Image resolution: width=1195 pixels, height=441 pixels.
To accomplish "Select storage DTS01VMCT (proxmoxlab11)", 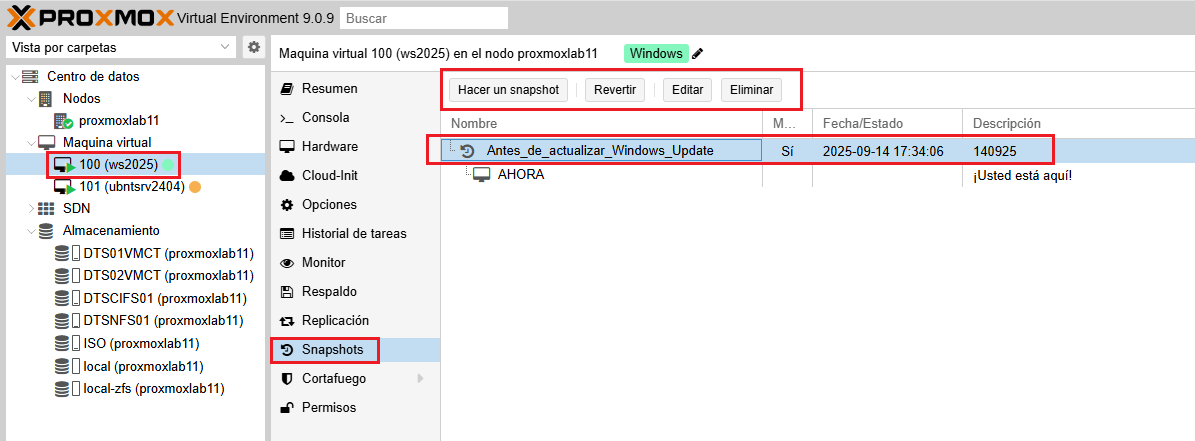I will click(x=168, y=253).
